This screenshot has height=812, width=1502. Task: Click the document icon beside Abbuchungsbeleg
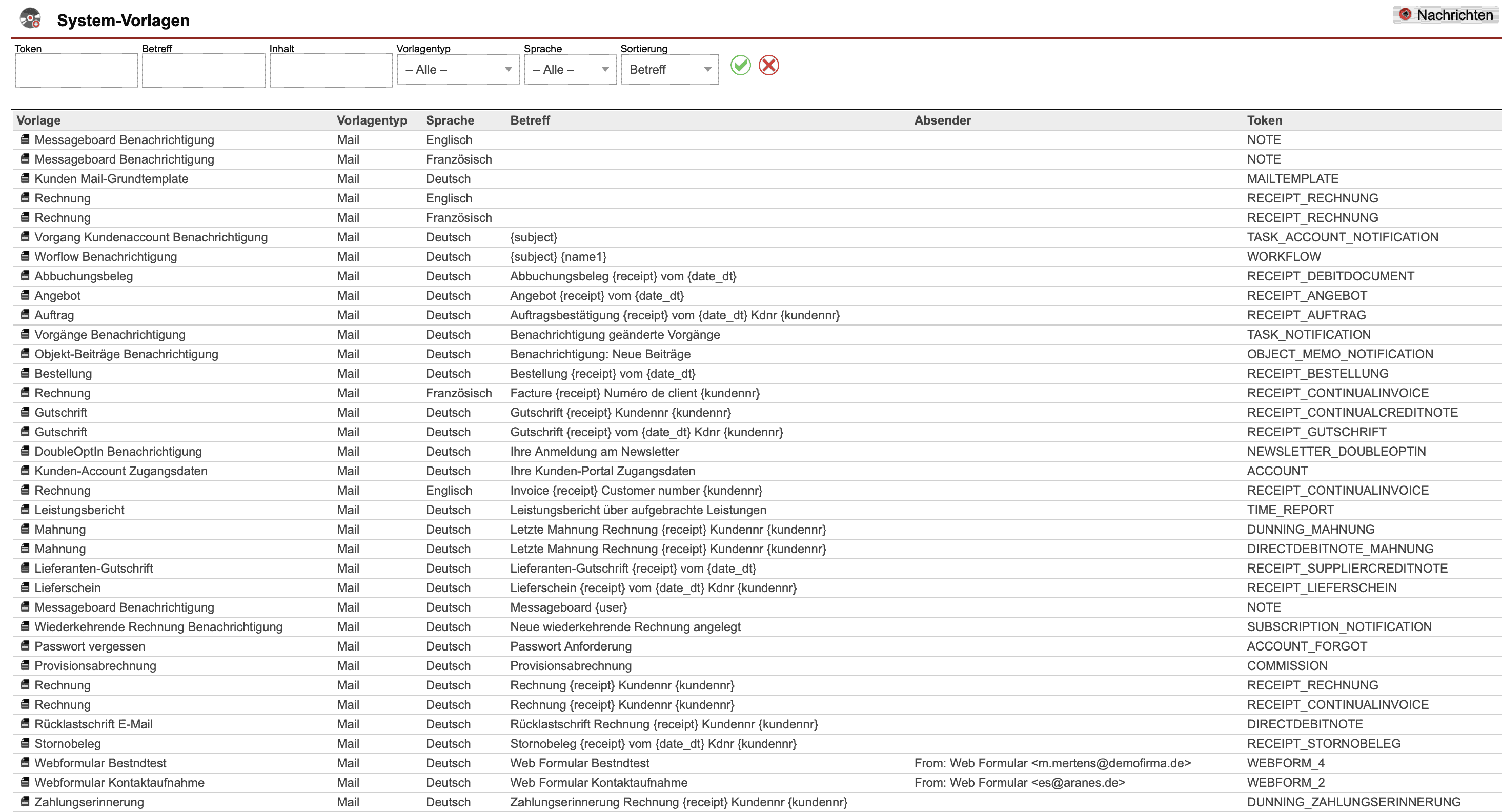tap(25, 276)
